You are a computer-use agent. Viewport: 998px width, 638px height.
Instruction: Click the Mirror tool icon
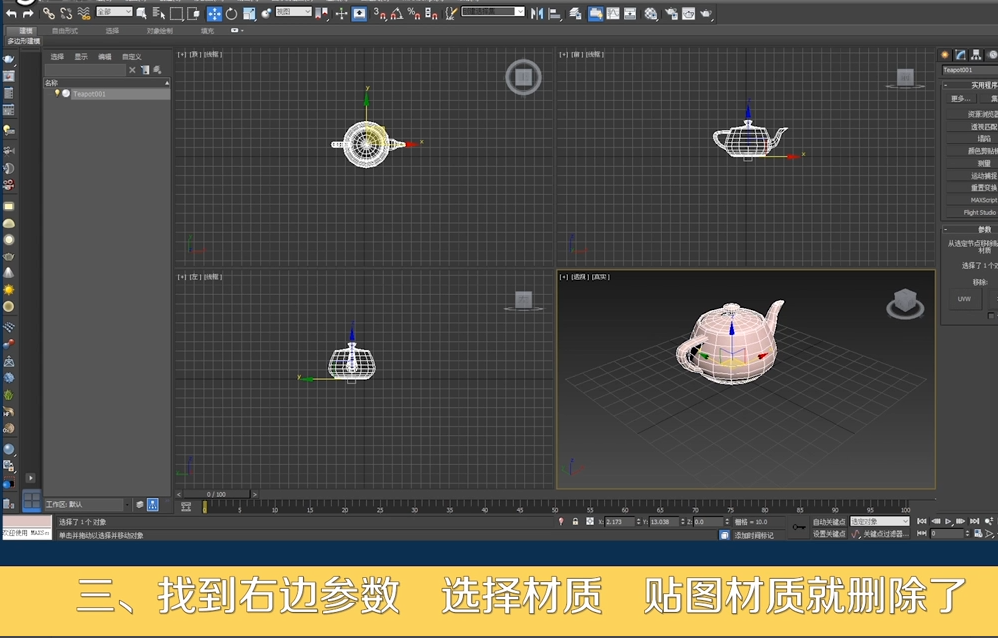(x=537, y=14)
